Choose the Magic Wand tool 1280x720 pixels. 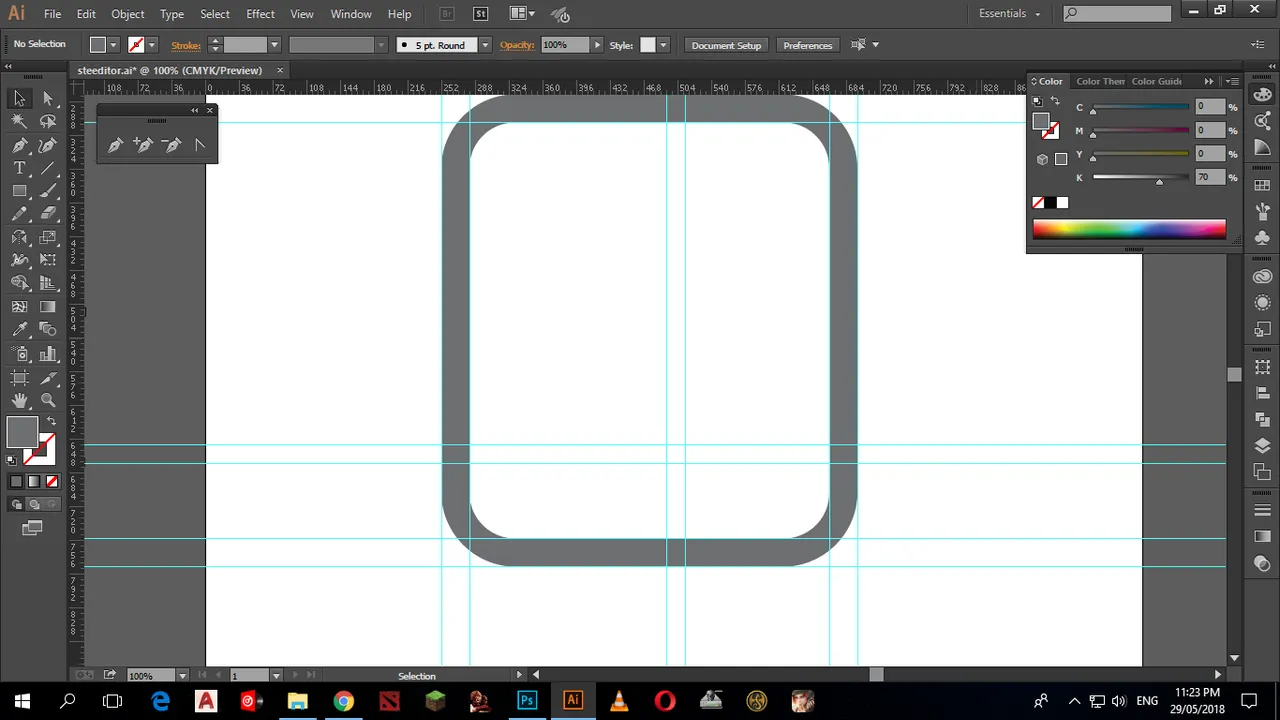(19, 121)
